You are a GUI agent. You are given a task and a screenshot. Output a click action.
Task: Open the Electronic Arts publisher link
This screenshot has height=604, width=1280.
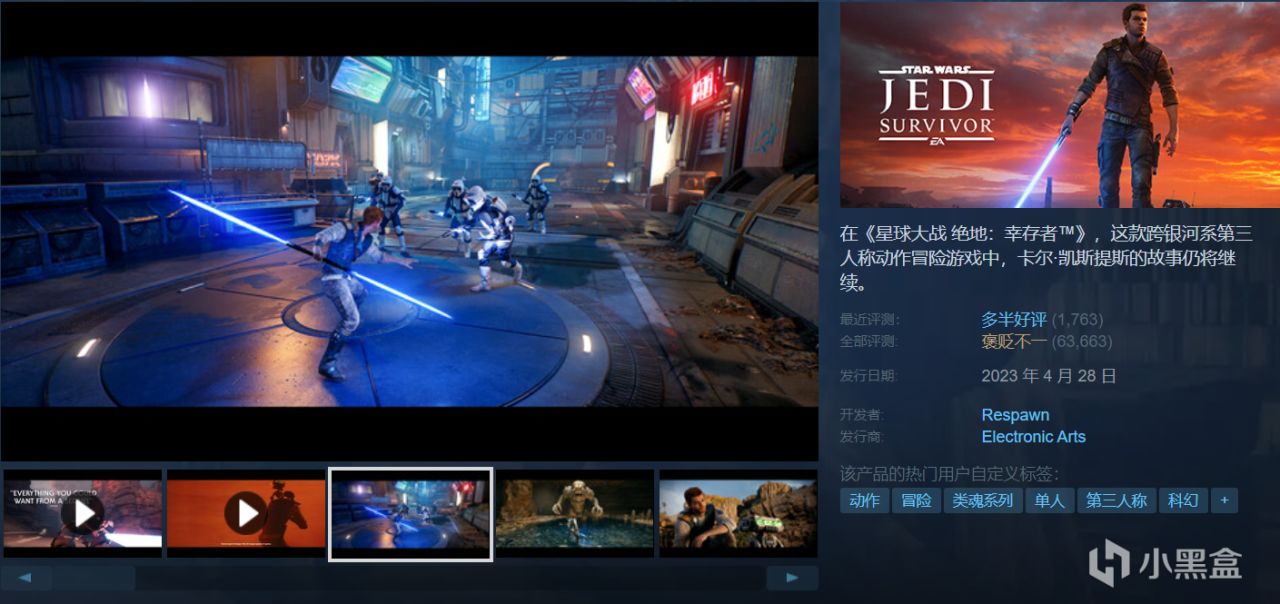click(1033, 437)
